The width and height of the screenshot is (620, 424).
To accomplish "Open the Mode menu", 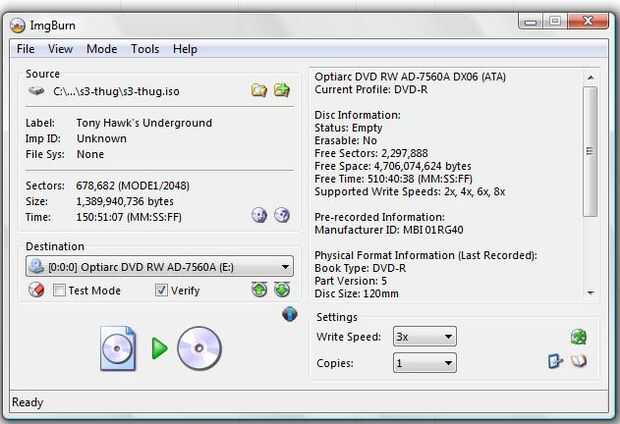I will [x=102, y=49].
